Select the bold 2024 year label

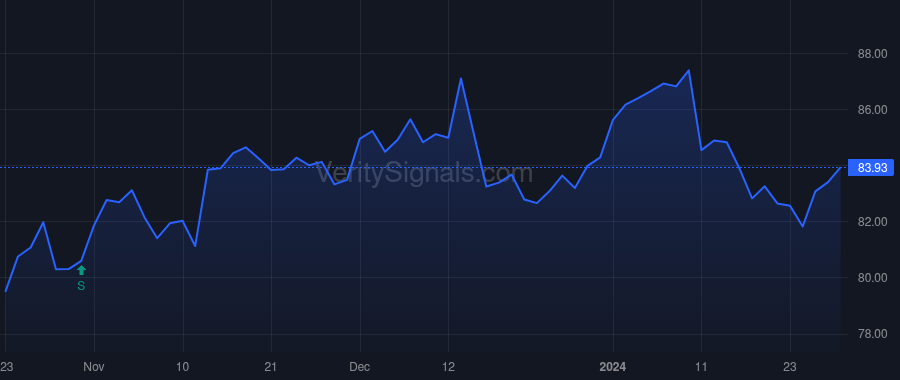(613, 366)
